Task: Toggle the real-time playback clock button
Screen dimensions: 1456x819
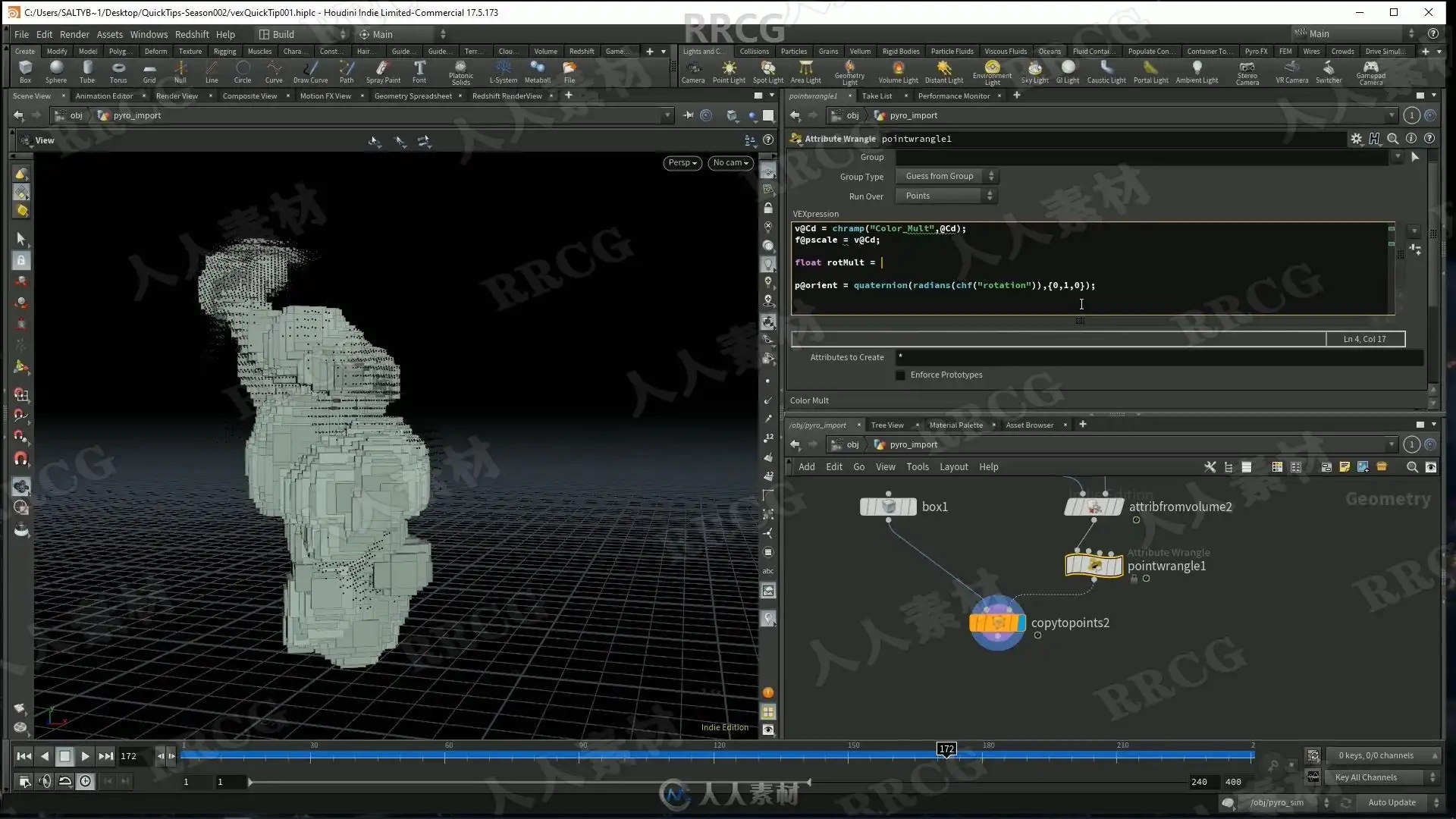Action: pos(86,782)
